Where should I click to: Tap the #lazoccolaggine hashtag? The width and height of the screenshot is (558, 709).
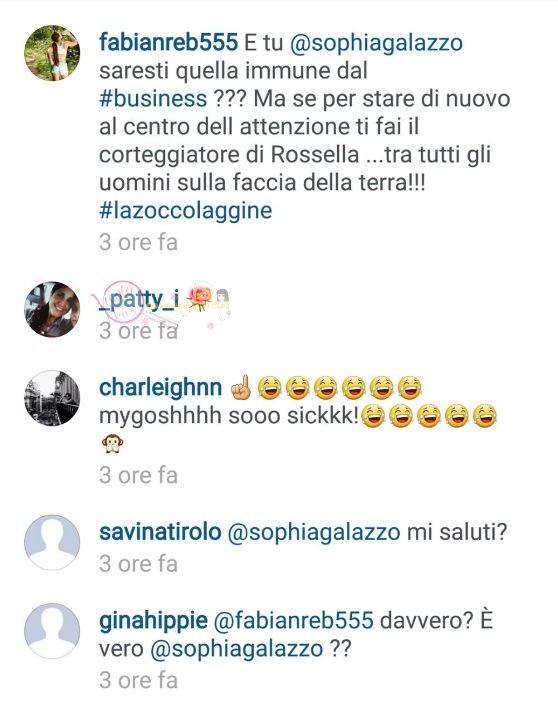186,211
